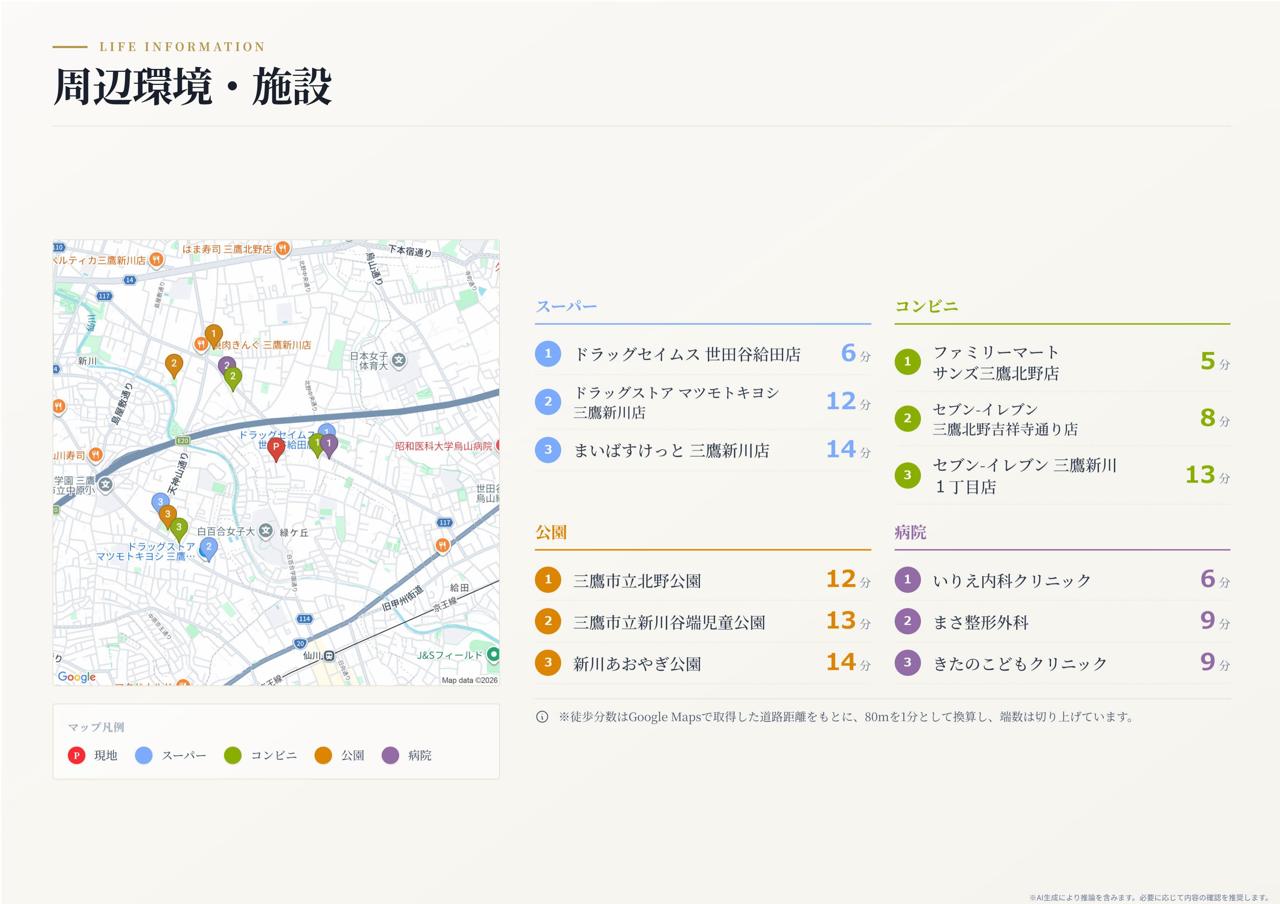Image resolution: width=1280 pixels, height=904 pixels.
Task: Click the green number 1 badge beside ファミリーマート
Action: pos(907,362)
